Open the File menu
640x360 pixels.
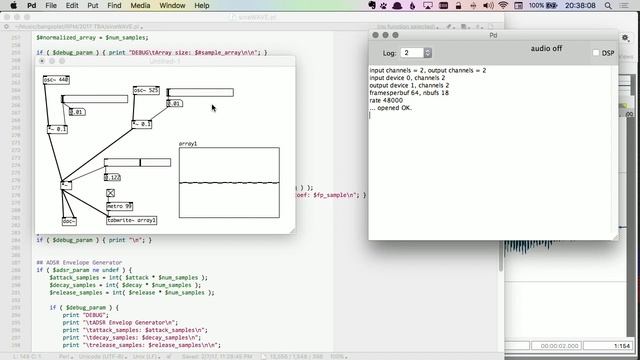point(51,5)
